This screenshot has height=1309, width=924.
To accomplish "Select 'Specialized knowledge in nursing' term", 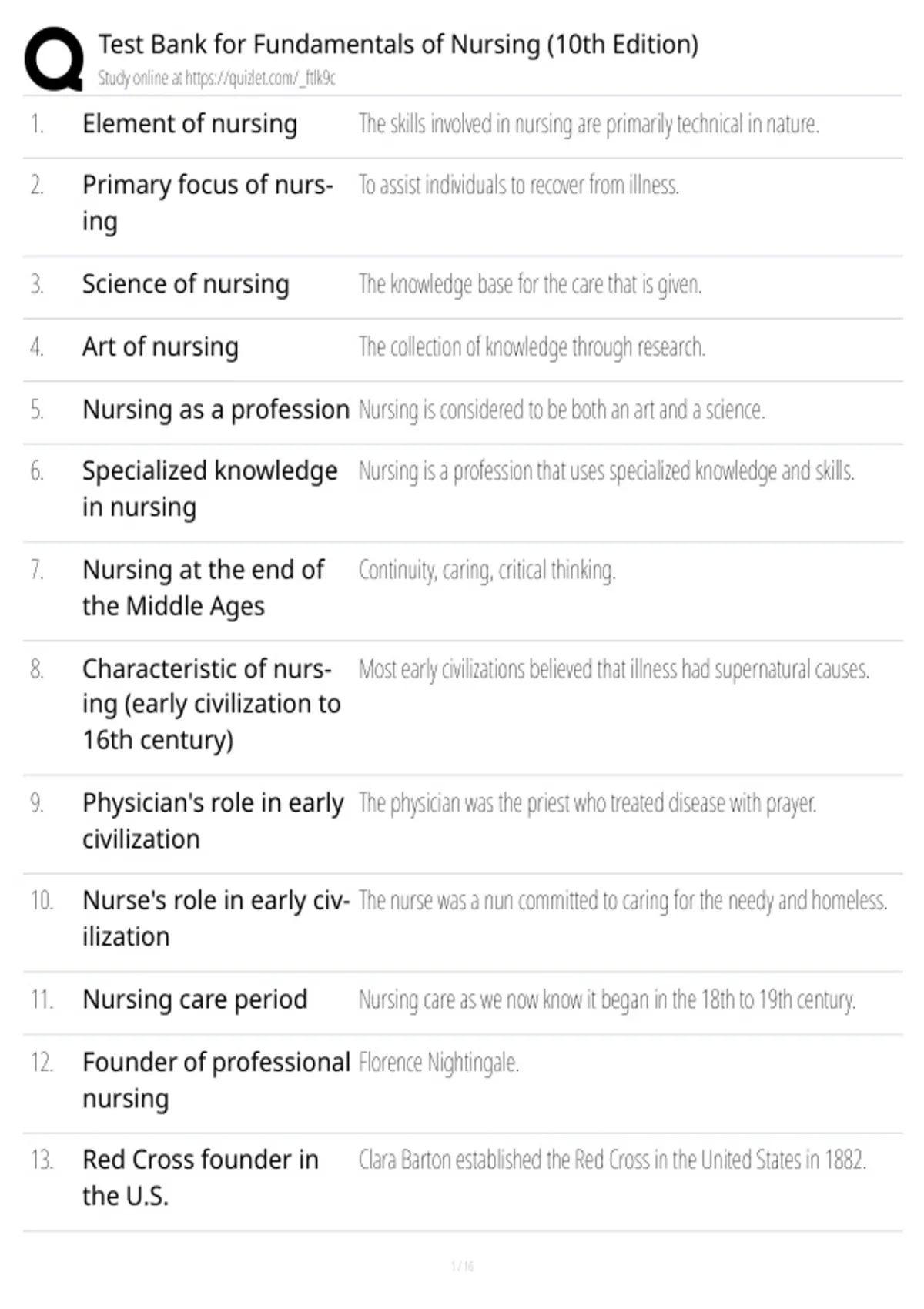I will (210, 489).
